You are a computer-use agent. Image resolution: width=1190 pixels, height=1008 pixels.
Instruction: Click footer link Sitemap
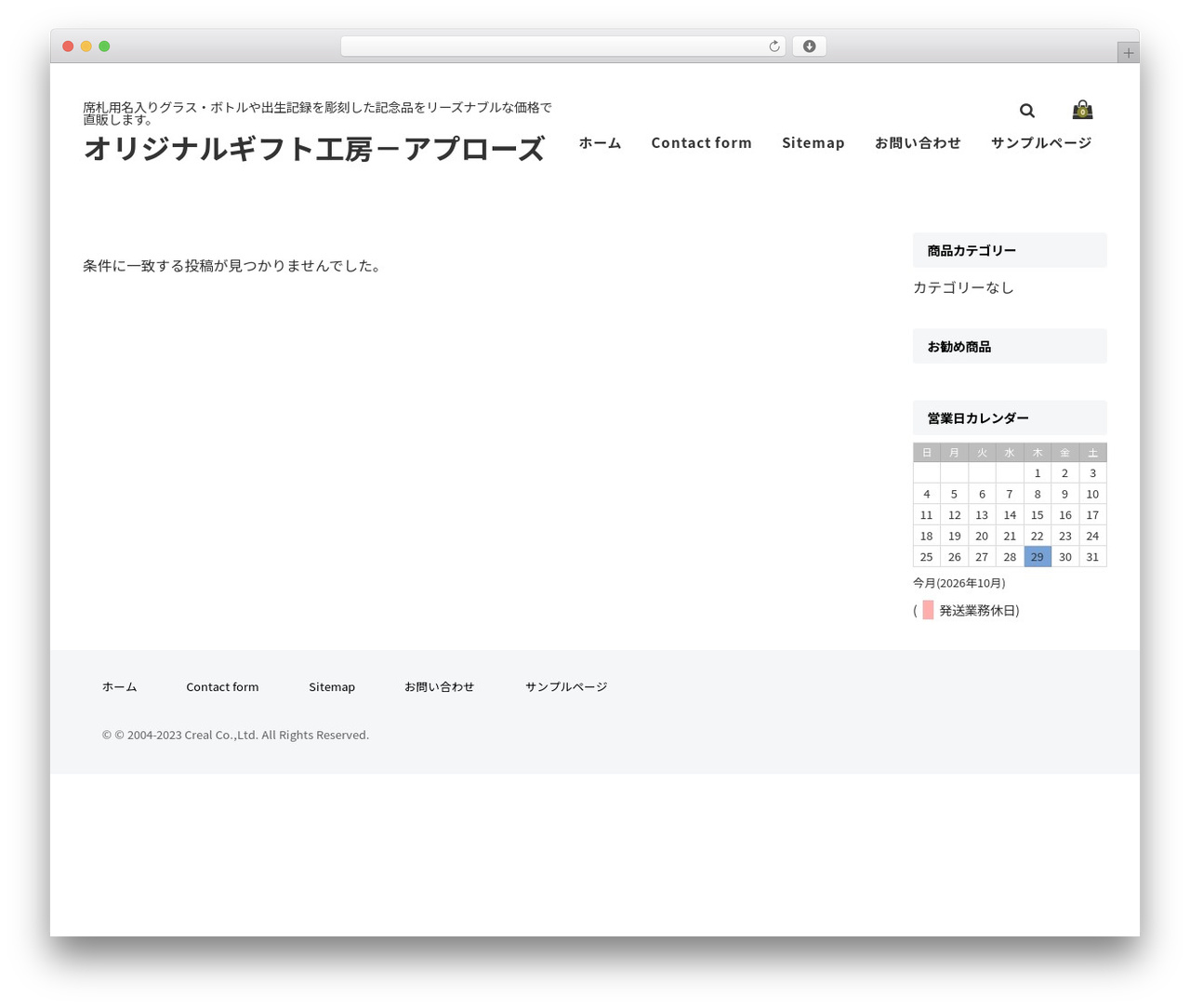point(332,686)
